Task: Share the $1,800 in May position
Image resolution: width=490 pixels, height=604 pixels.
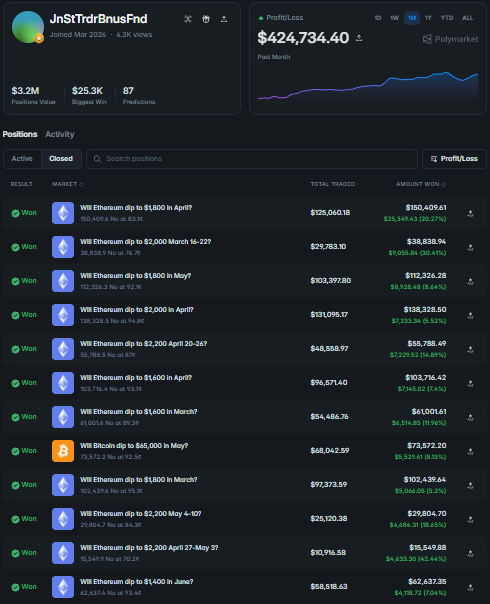Action: tap(470, 281)
